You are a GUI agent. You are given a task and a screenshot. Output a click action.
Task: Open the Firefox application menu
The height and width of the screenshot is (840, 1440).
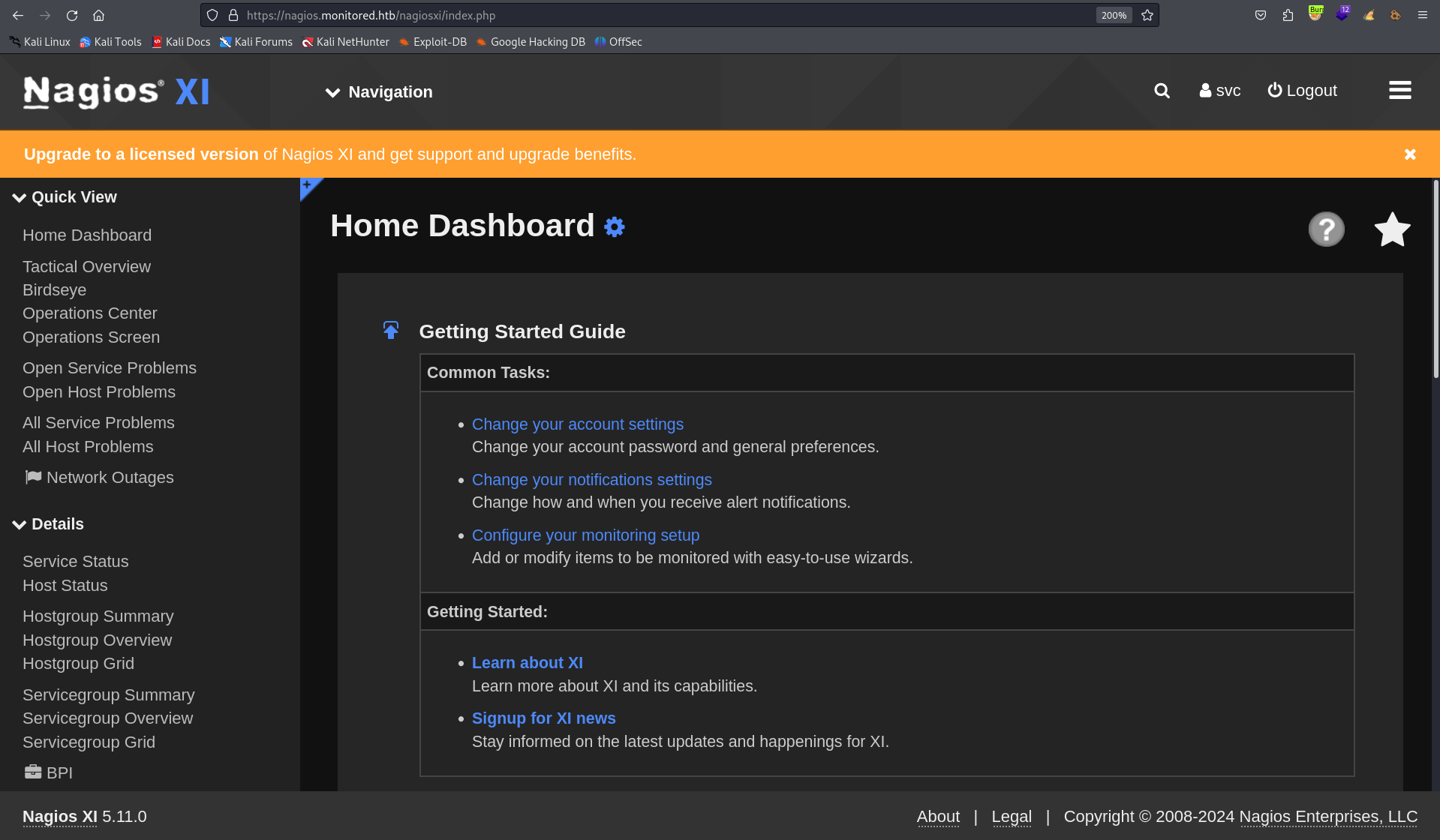point(1422,15)
